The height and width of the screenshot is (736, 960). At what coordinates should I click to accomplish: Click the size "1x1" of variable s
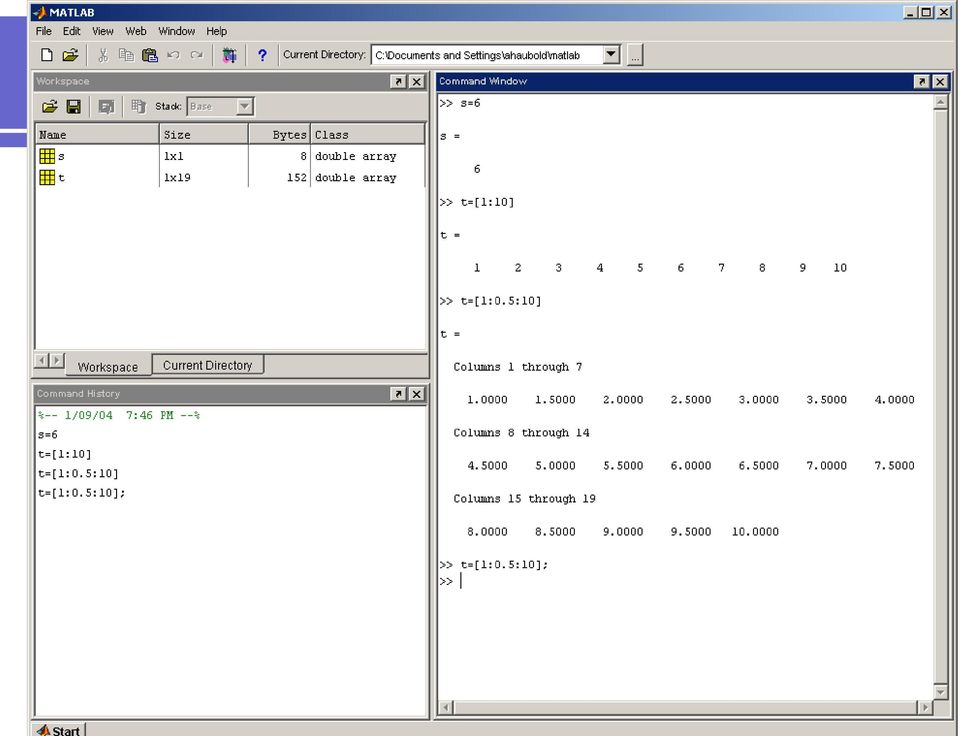click(x=173, y=156)
